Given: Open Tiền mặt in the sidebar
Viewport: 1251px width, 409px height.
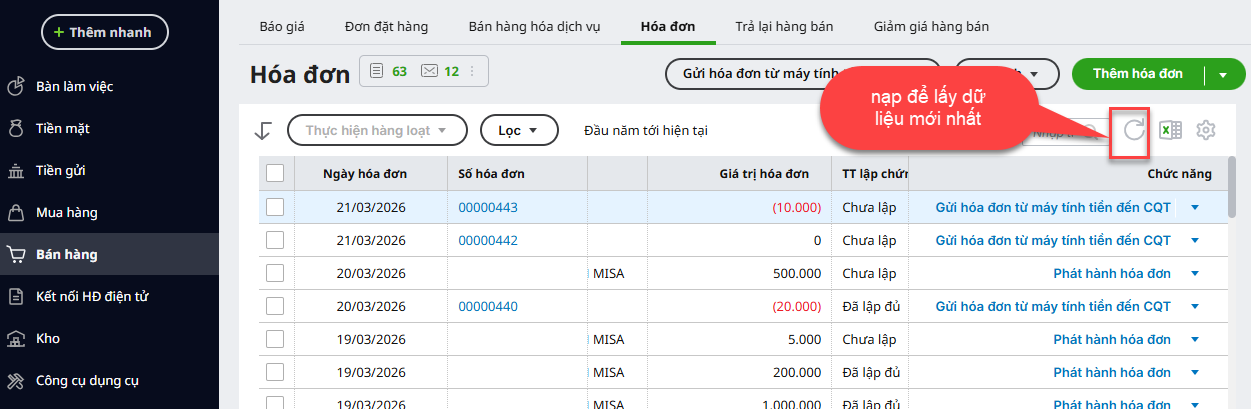Looking at the screenshot, I should 64,128.
